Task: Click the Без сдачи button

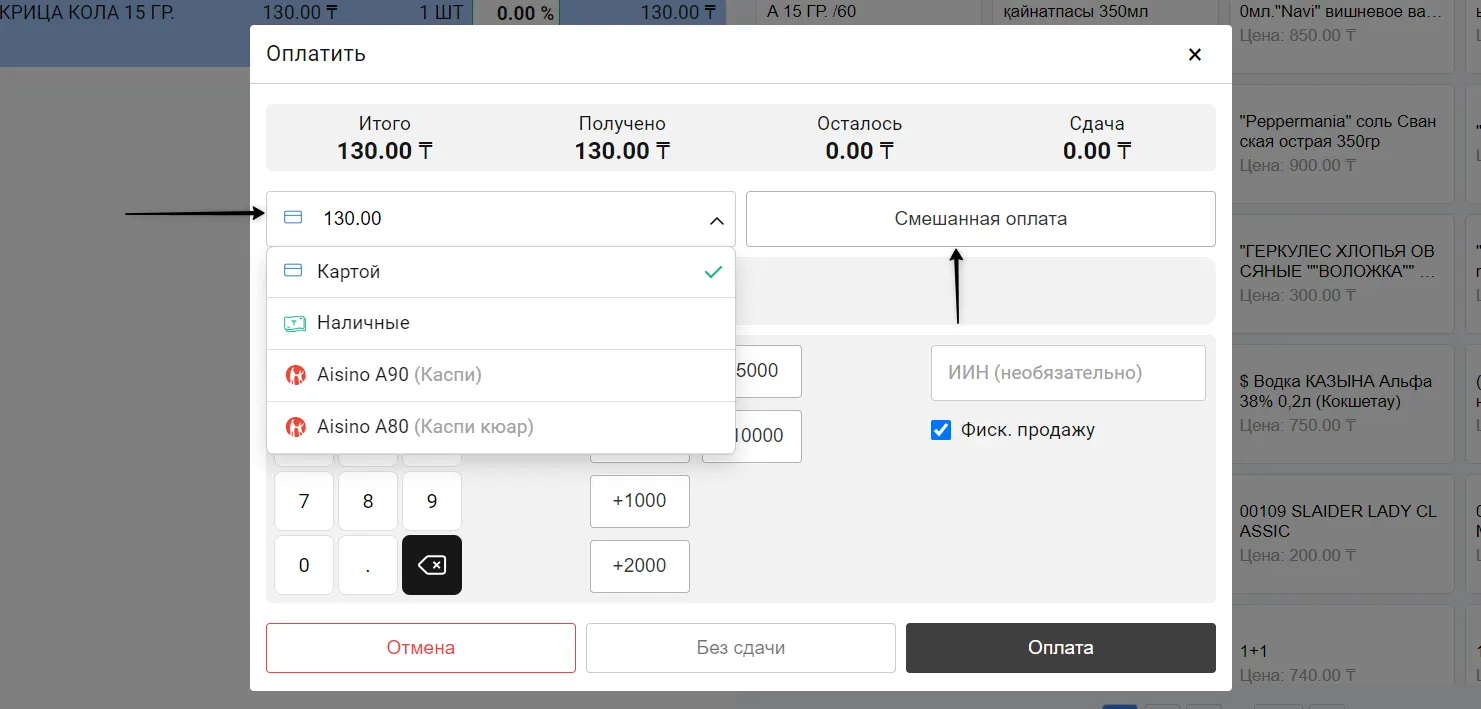Action: click(740, 648)
